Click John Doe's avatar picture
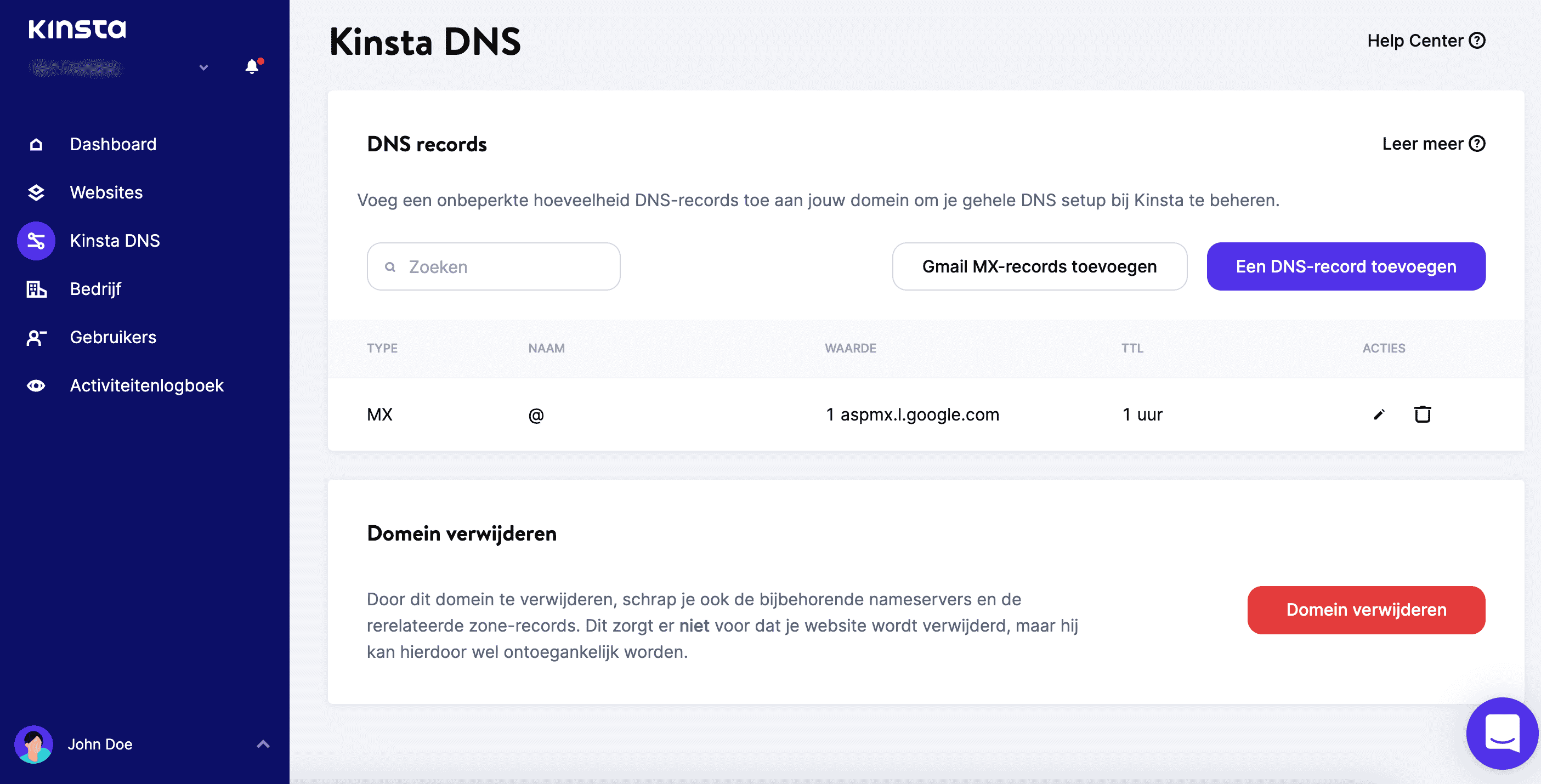Image resolution: width=1541 pixels, height=784 pixels. pos(35,744)
